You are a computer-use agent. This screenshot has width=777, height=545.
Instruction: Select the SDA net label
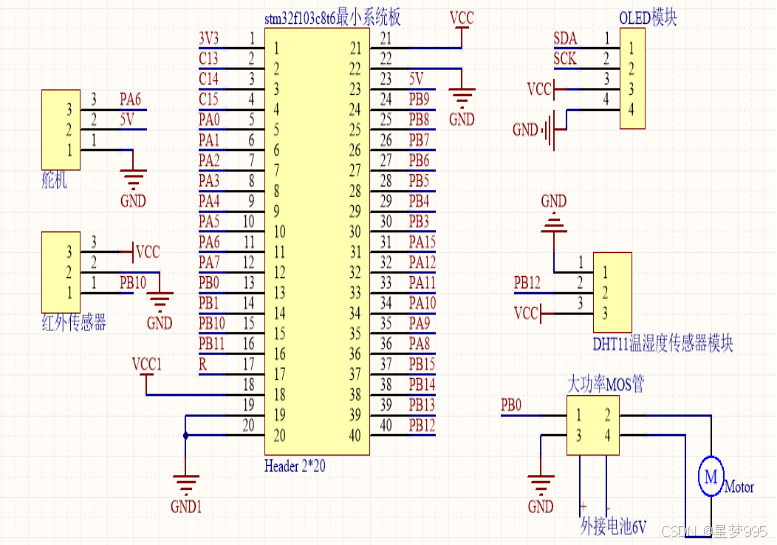[565, 39]
